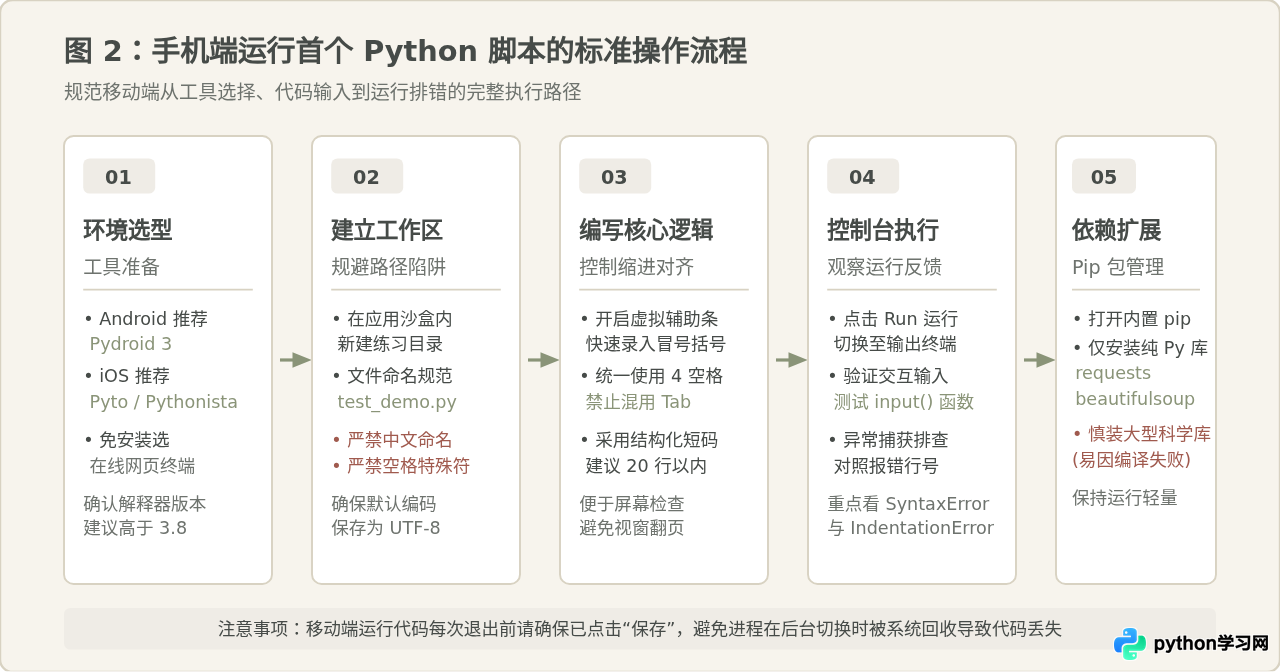This screenshot has height=672, width=1280.
Task: Click the red 严禁中文命名 warning
Action: pos(392,440)
